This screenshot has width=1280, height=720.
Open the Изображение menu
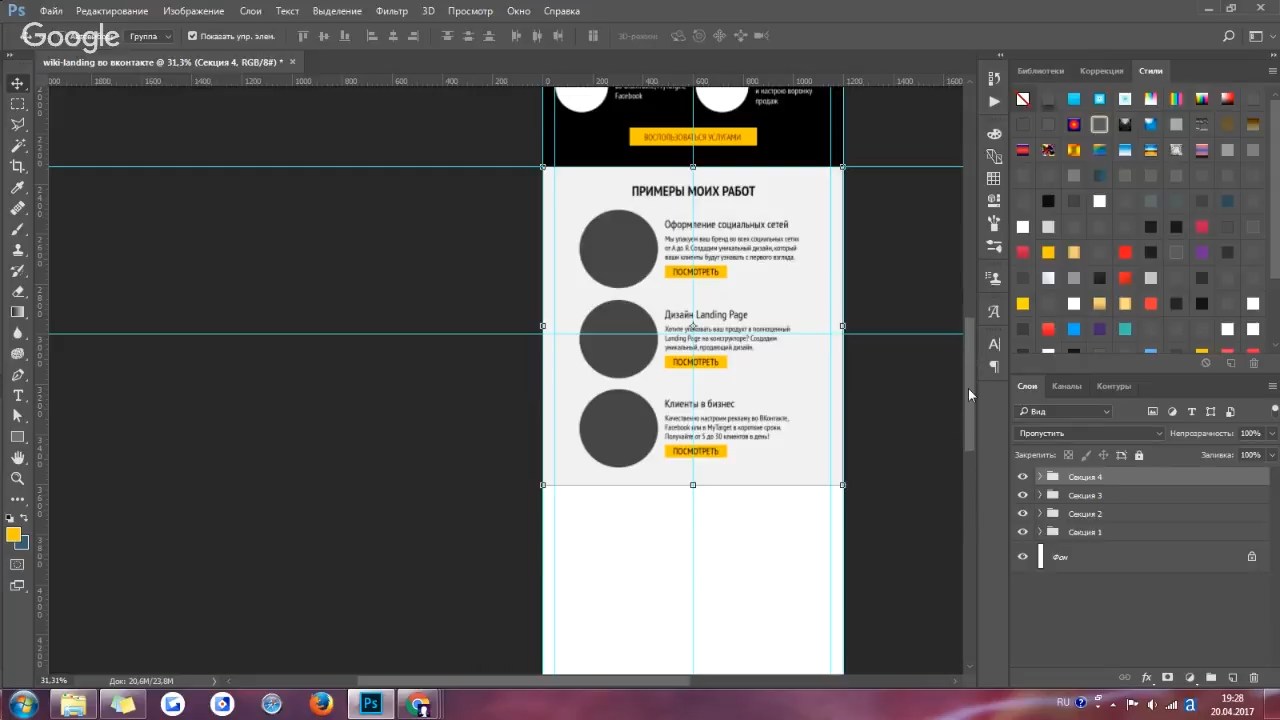[195, 11]
